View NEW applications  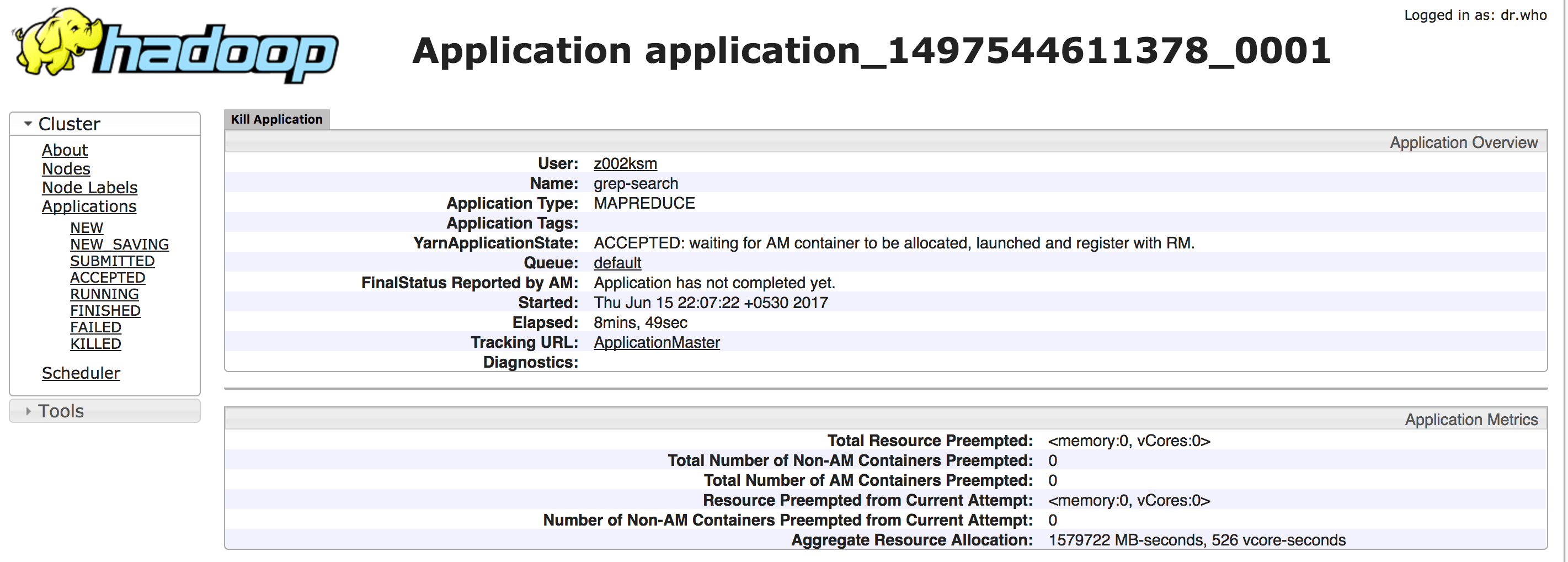[x=87, y=227]
